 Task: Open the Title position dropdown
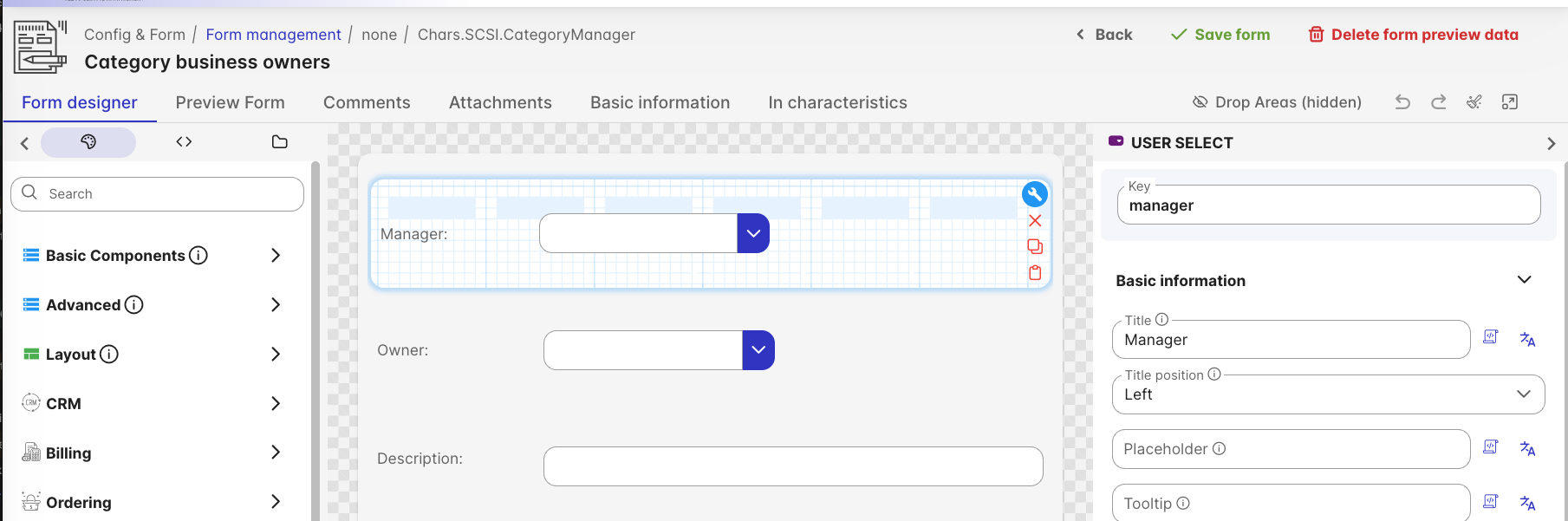1327,394
